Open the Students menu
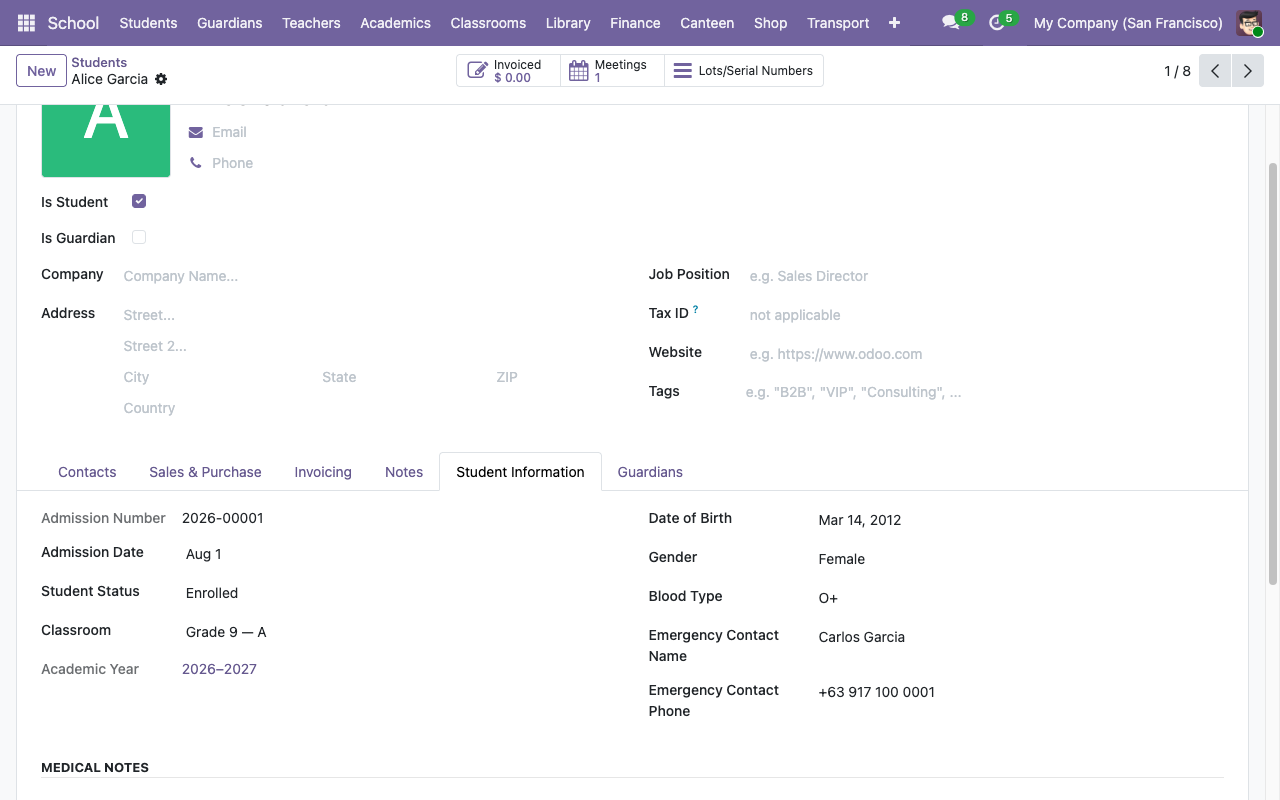Viewport: 1280px width, 800px height. [x=148, y=23]
